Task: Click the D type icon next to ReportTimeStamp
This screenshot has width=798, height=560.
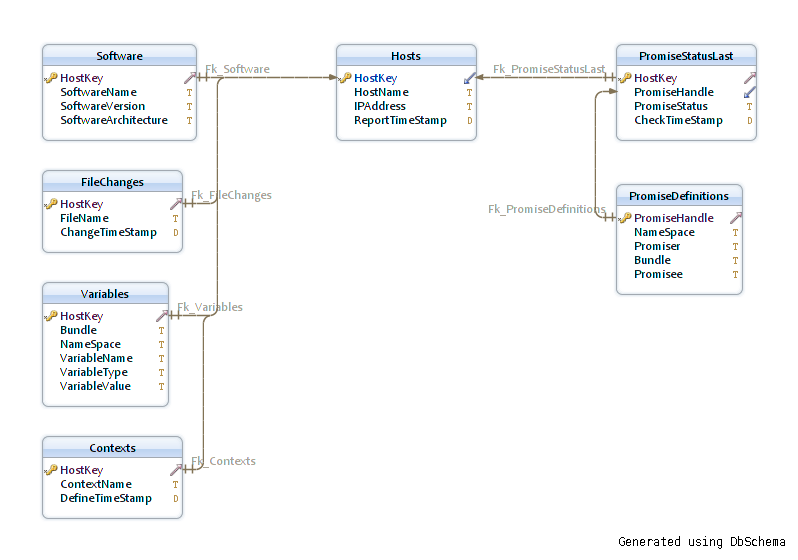Action: tap(469, 121)
